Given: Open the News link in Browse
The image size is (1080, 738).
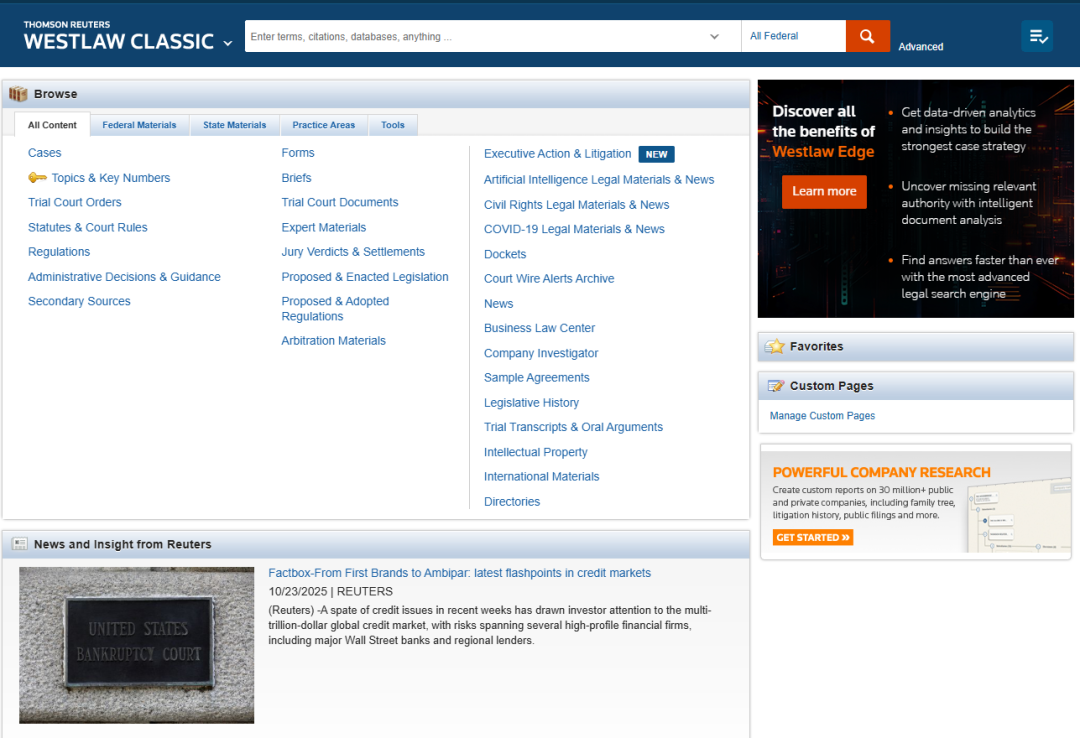Looking at the screenshot, I should (x=498, y=304).
